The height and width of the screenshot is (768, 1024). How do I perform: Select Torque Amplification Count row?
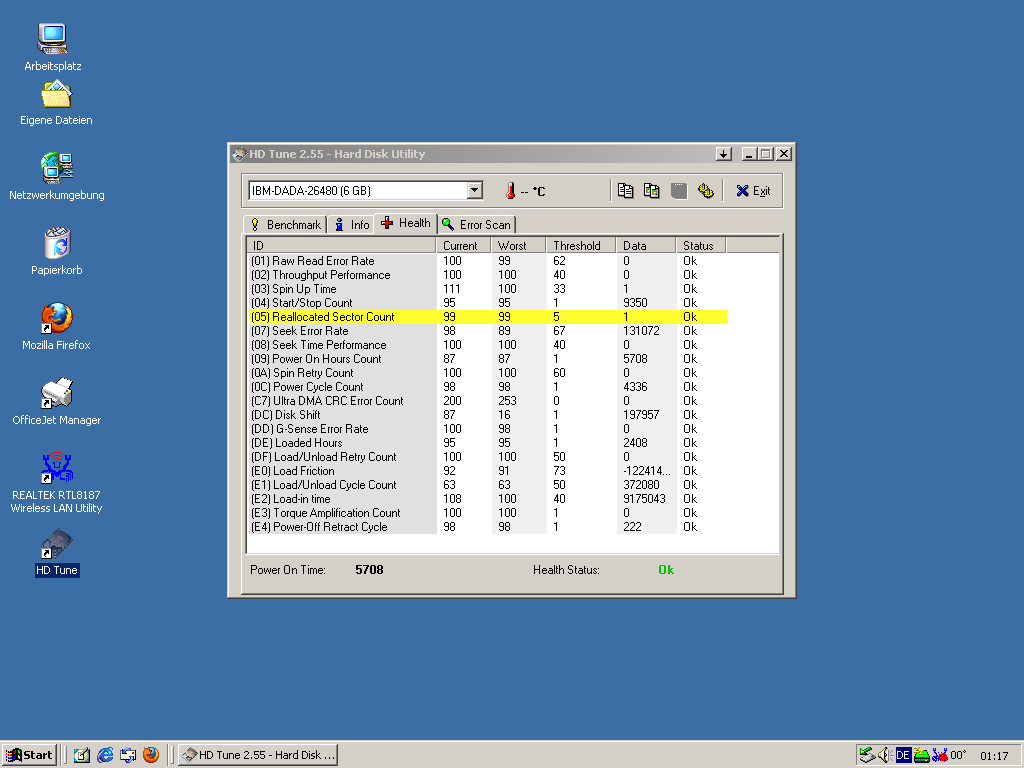(487, 513)
